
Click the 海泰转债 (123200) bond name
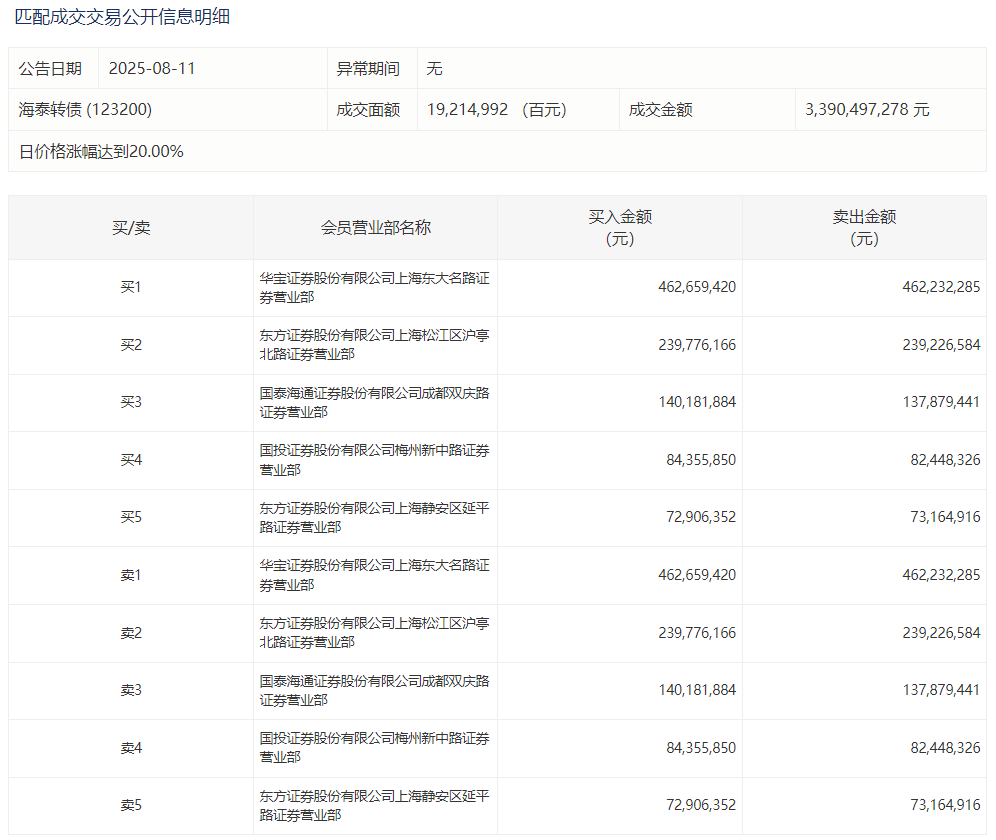86,110
